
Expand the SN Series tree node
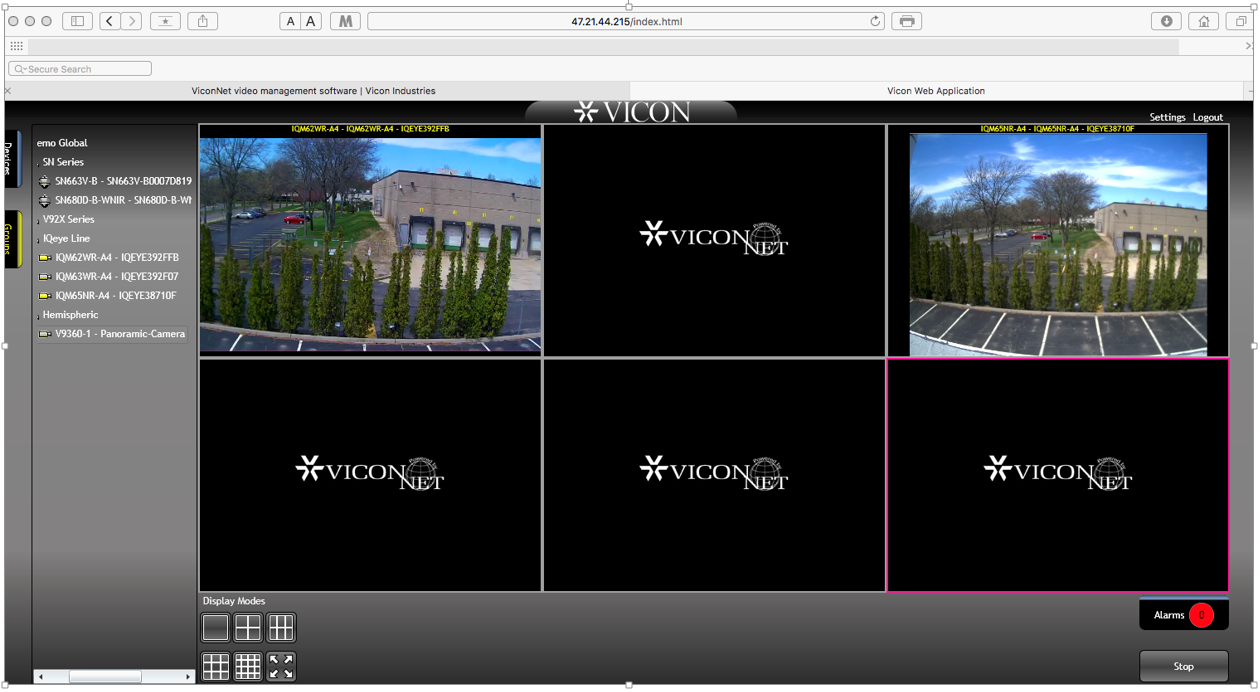pyautogui.click(x=39, y=163)
